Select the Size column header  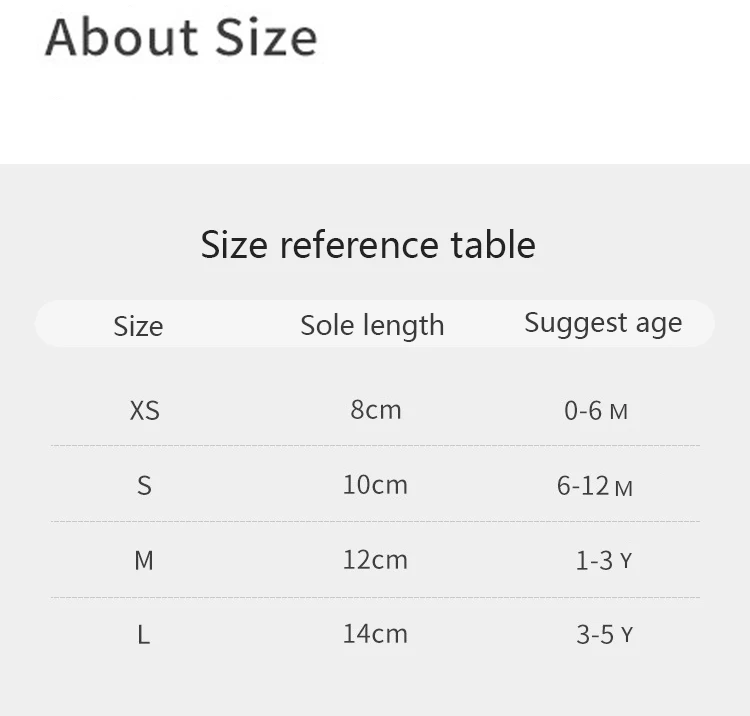138,326
